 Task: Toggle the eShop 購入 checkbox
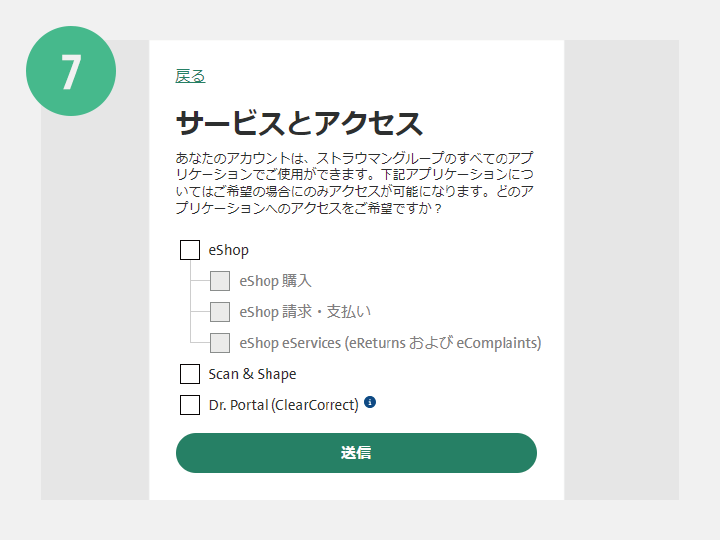pos(220,281)
